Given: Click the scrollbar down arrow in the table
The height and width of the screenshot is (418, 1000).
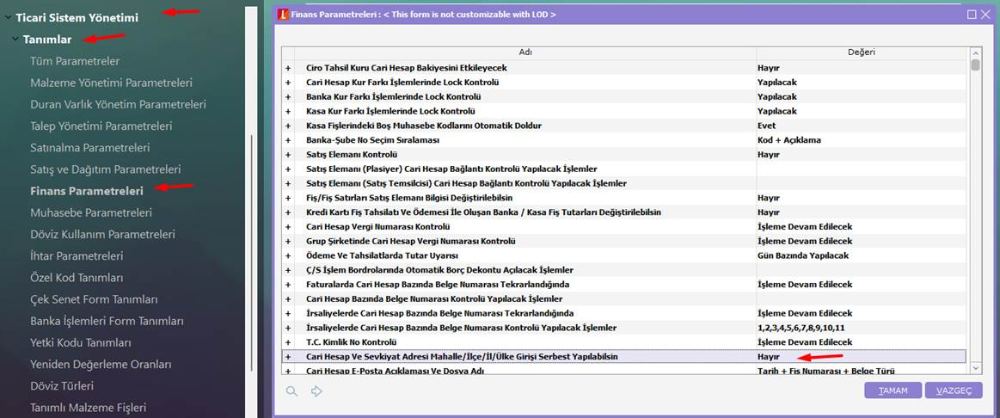Looking at the screenshot, I should 975,368.
